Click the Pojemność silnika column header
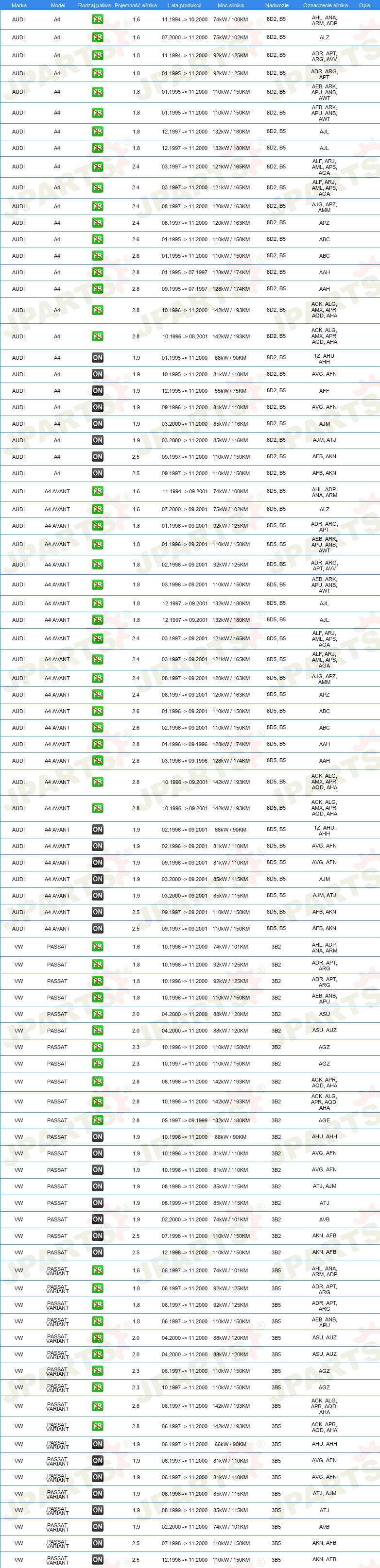Viewport: 380px width, 1568px height. [x=136, y=5]
